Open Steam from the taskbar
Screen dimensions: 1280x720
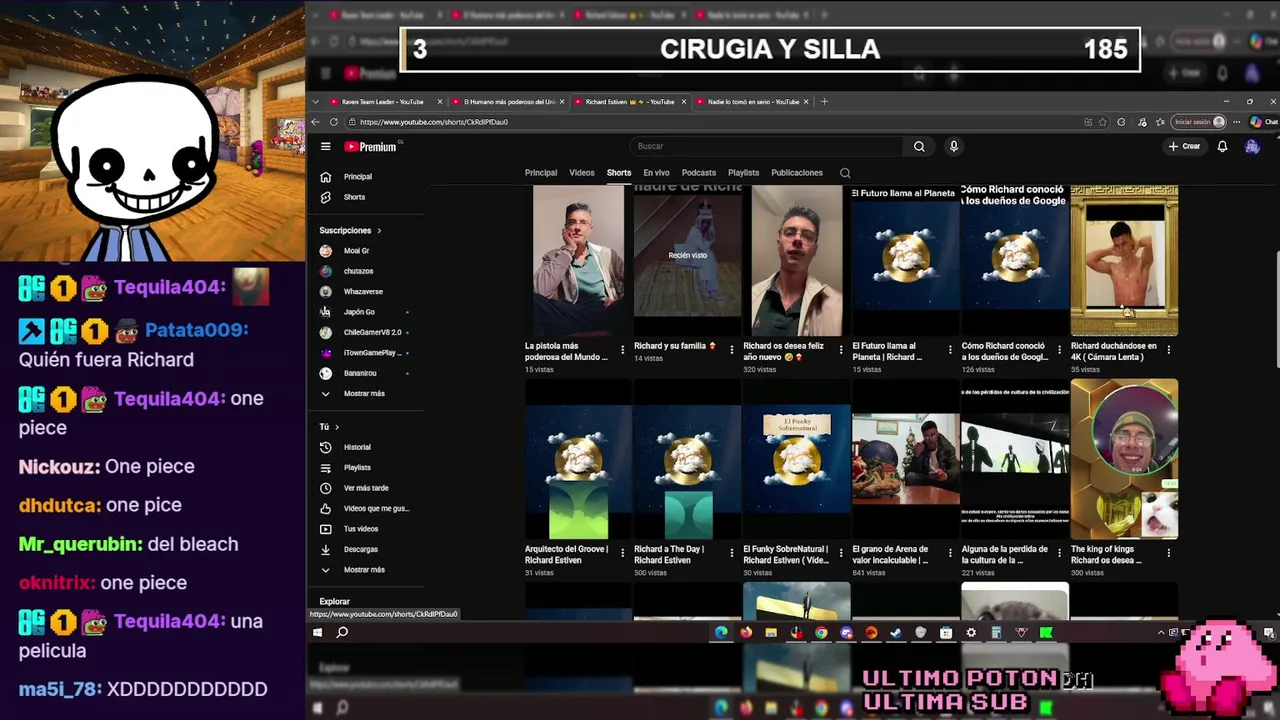pos(896,632)
